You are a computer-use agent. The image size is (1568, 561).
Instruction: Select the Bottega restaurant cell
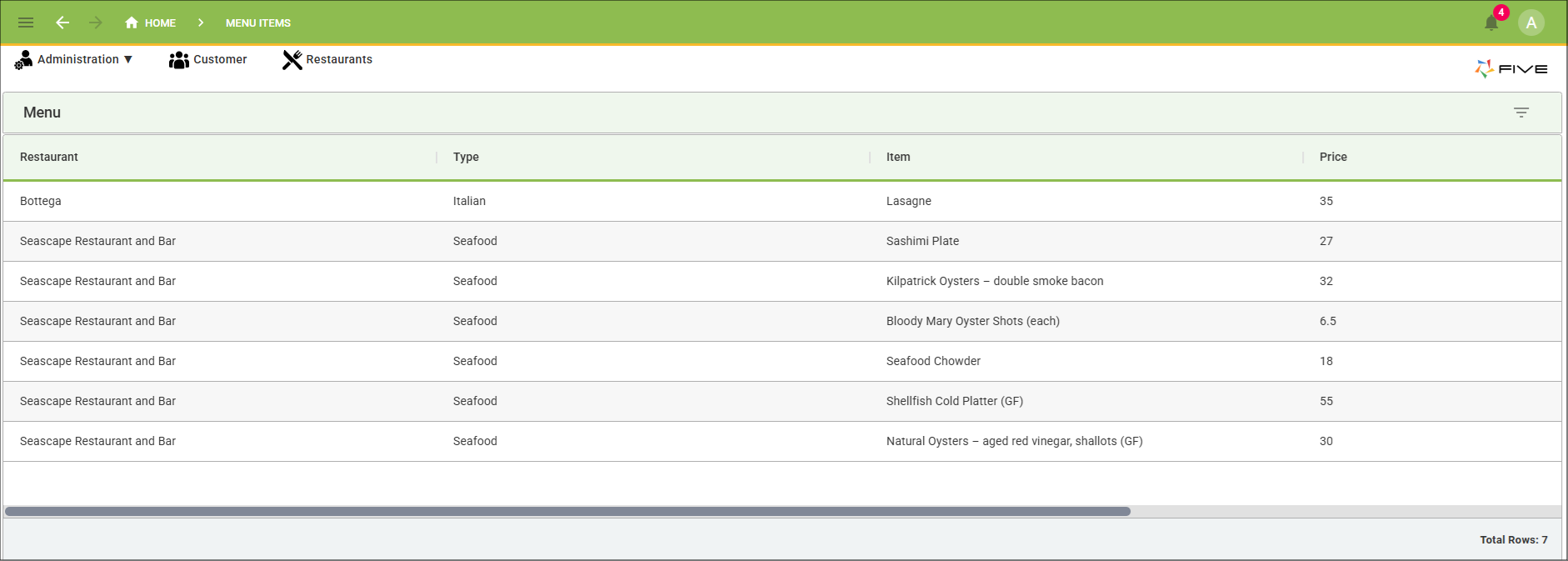click(x=41, y=201)
